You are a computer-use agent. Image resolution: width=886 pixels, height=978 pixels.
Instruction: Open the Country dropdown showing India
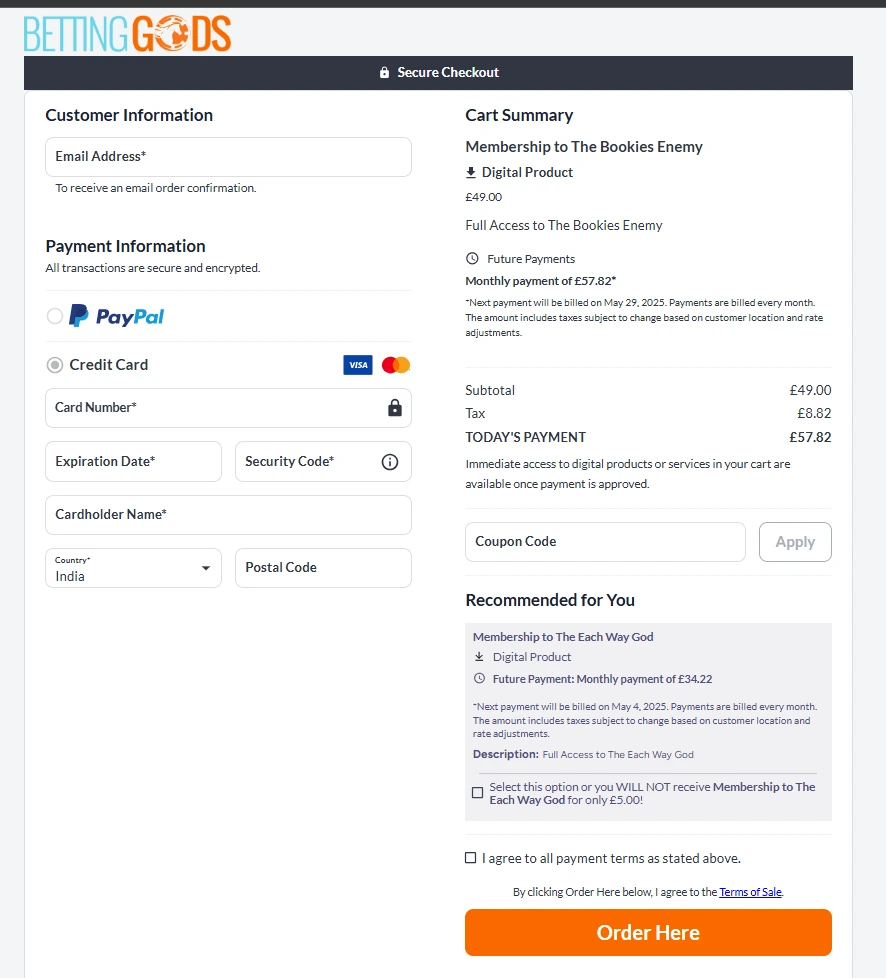[x=134, y=568]
